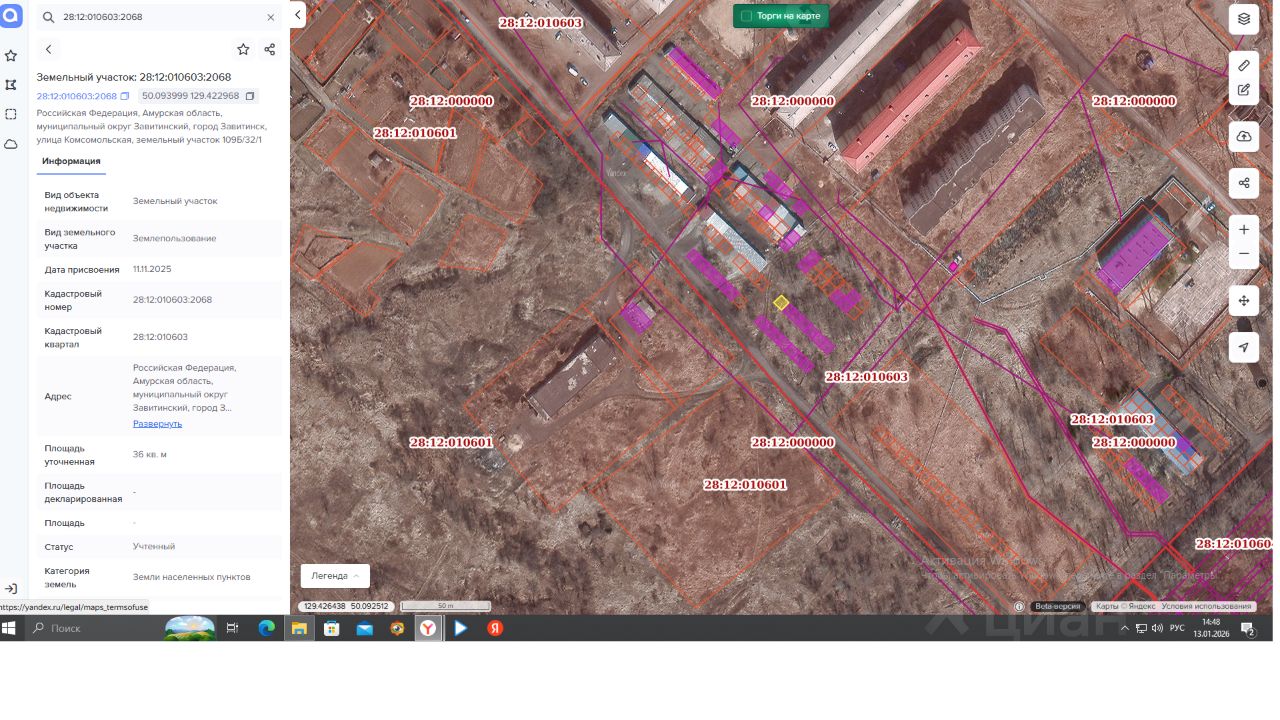
Task: Open favorites from the left sidebar star
Action: 11,56
